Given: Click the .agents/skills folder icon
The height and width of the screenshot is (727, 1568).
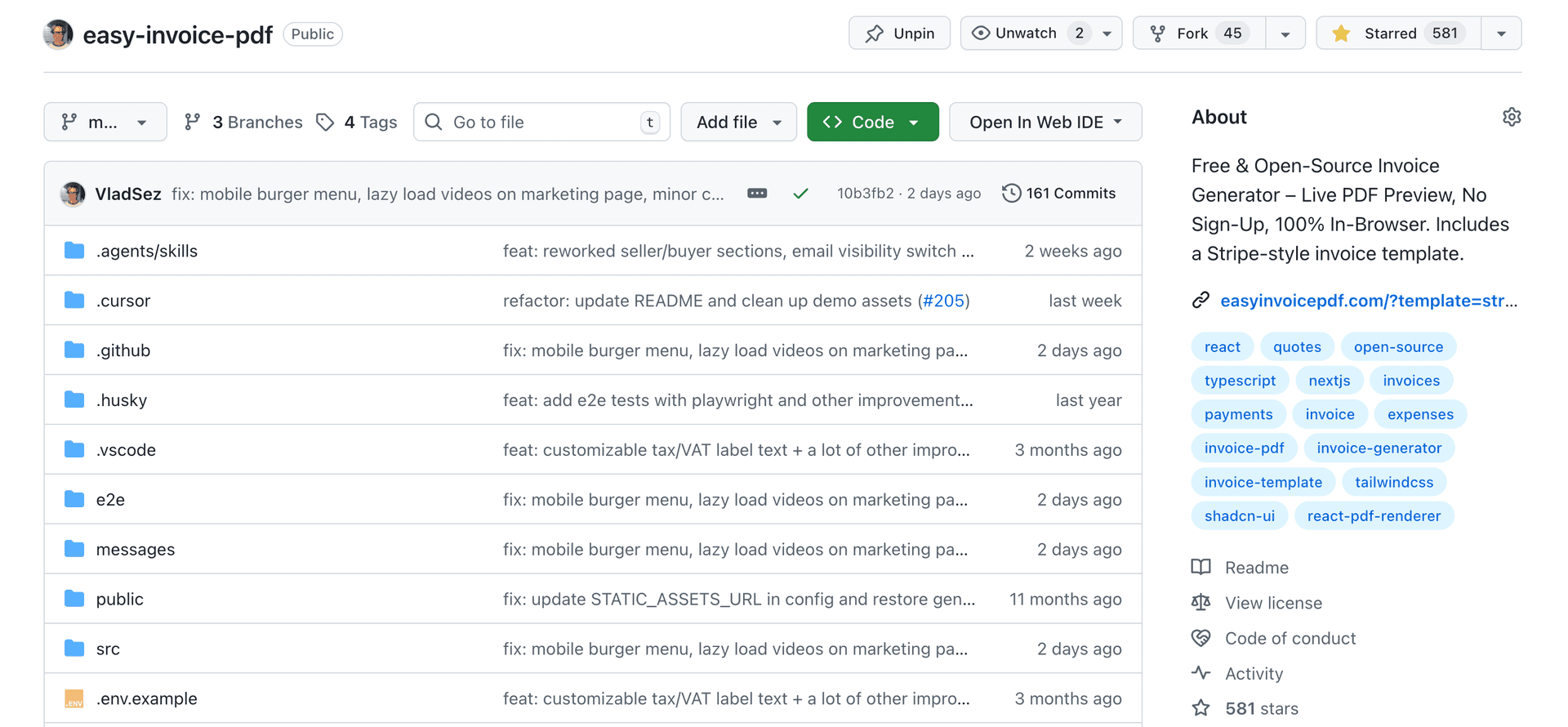Looking at the screenshot, I should pyautogui.click(x=74, y=250).
